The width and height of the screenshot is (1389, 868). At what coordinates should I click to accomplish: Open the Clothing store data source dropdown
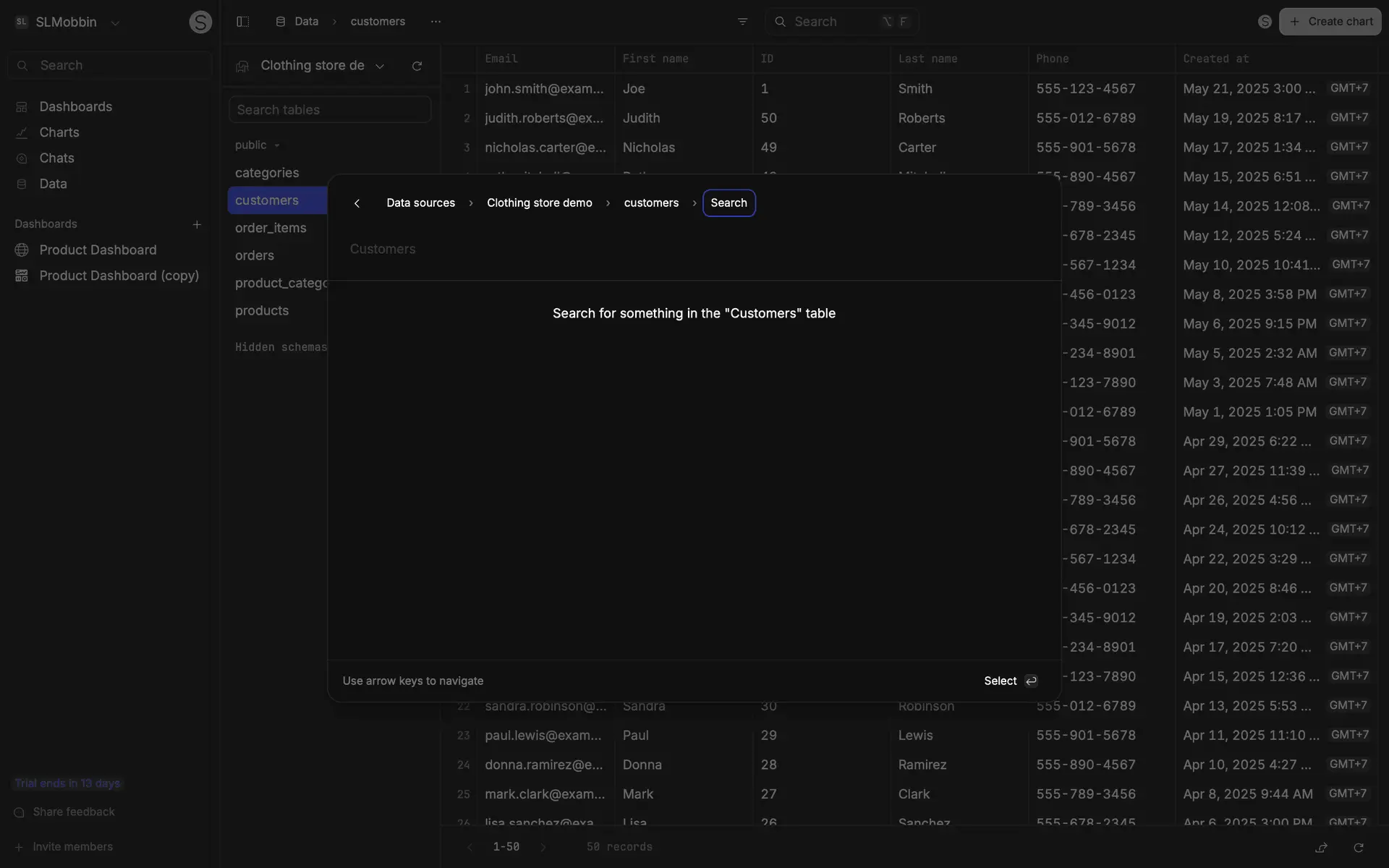pos(380,66)
